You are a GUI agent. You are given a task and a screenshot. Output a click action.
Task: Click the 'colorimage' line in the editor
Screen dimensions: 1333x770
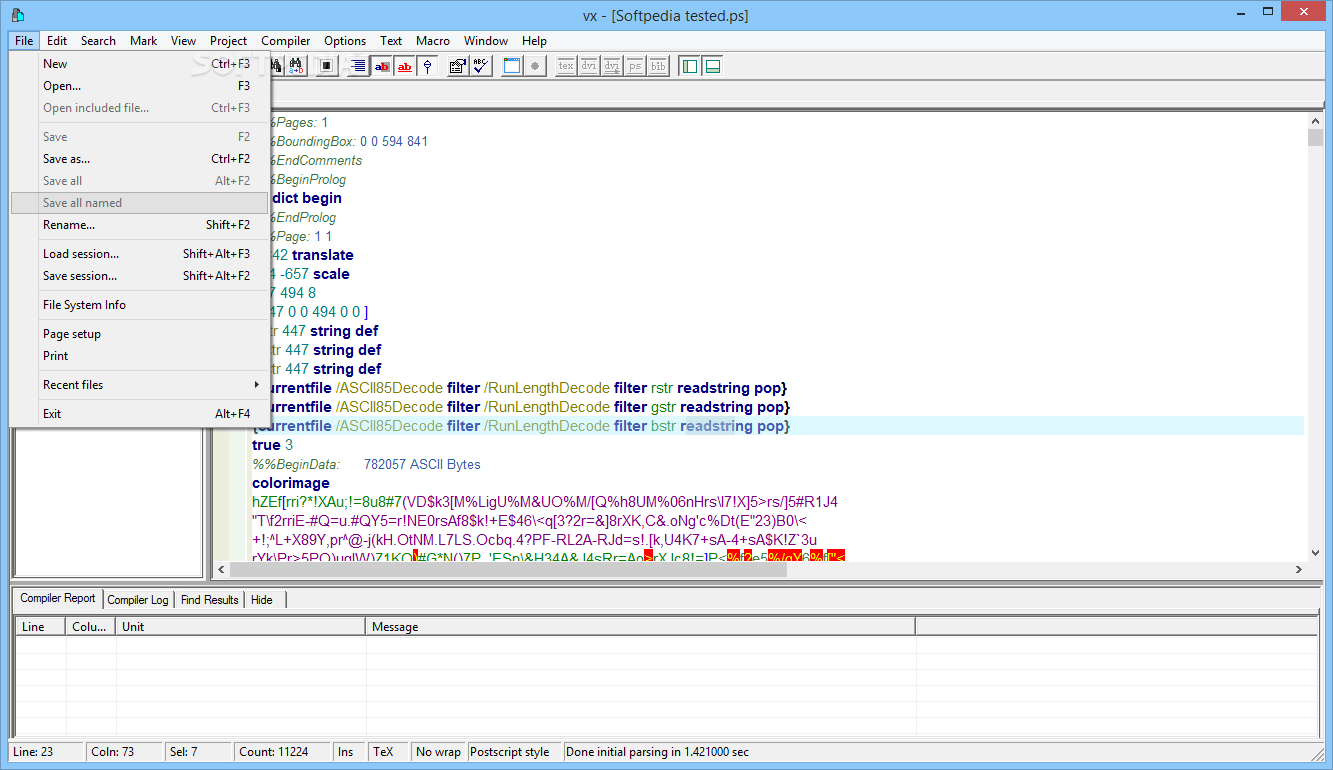pos(291,483)
